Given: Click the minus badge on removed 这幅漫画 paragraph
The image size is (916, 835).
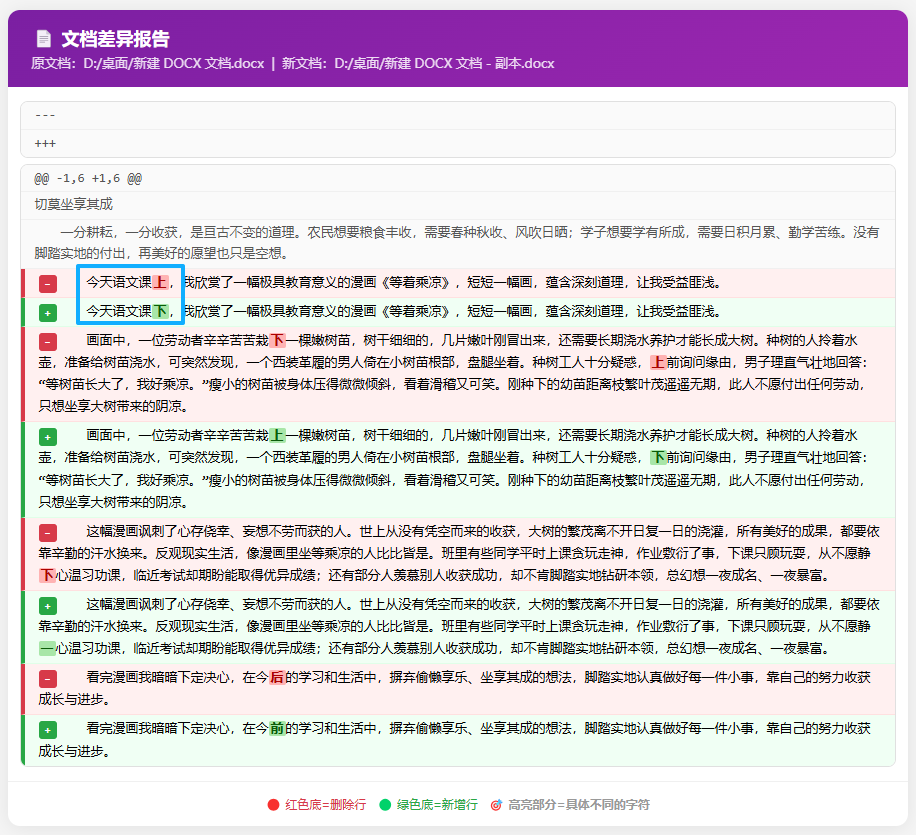Looking at the screenshot, I should pos(48,532).
